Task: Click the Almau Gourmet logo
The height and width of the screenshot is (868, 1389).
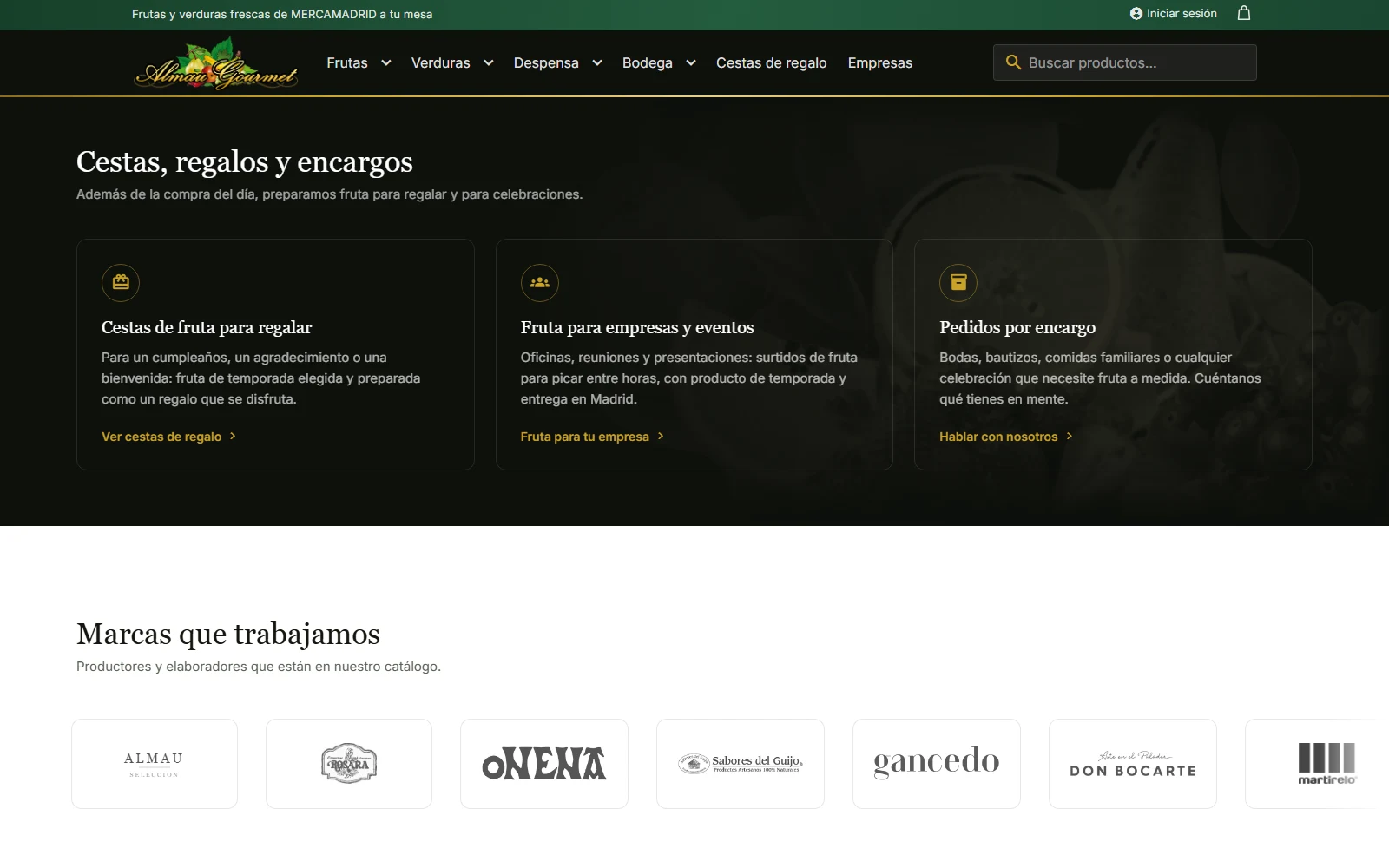Action: pyautogui.click(x=216, y=63)
